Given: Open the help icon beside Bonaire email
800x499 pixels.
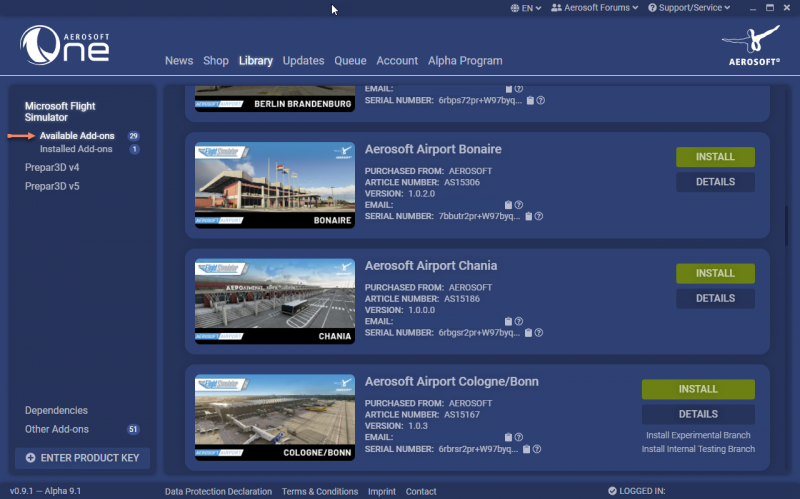Looking at the screenshot, I should pos(519,205).
